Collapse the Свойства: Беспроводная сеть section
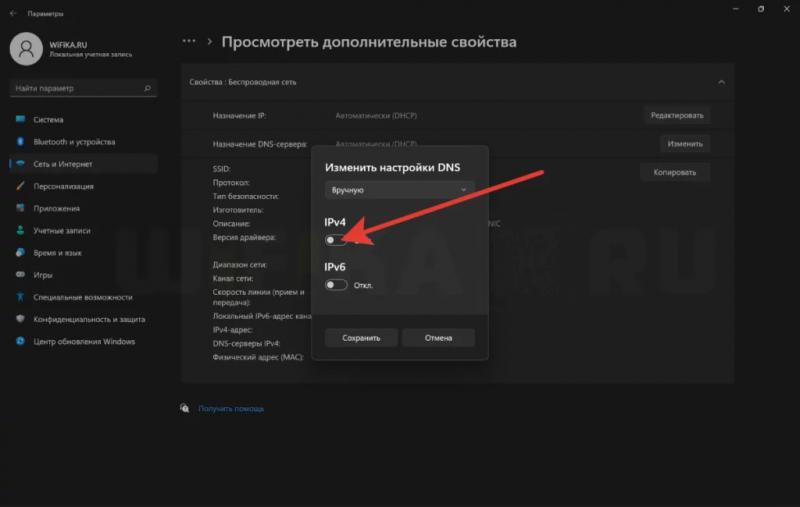 tap(721, 82)
